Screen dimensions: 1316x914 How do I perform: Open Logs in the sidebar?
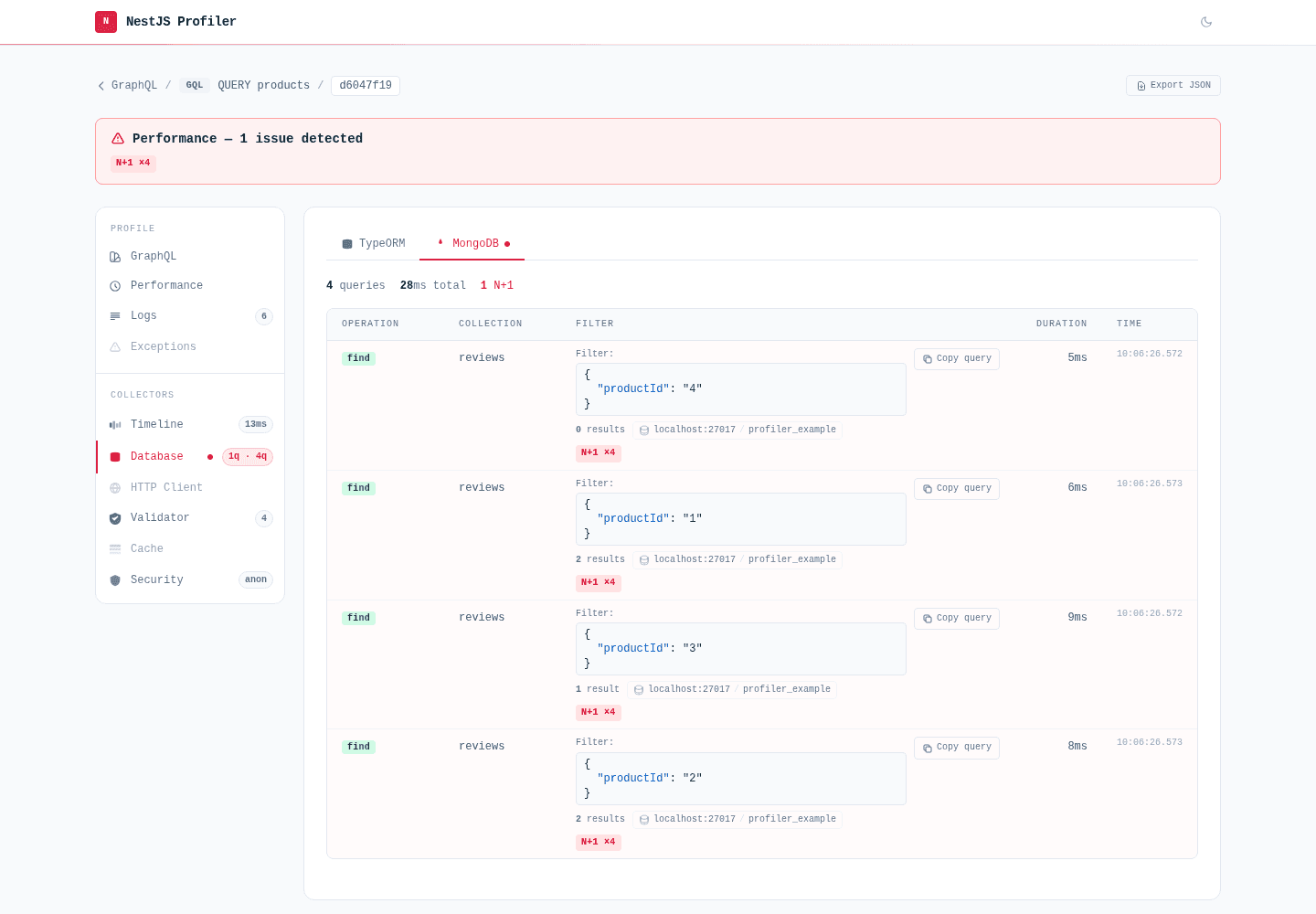[x=190, y=316]
